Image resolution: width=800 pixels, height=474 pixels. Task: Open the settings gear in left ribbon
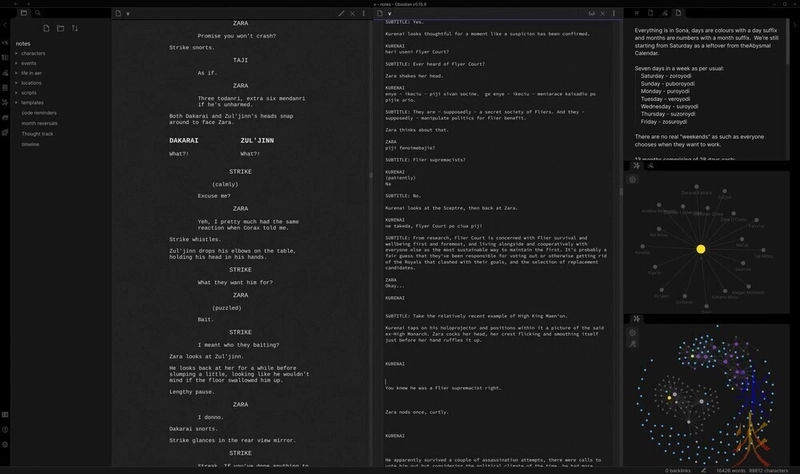click(6, 444)
